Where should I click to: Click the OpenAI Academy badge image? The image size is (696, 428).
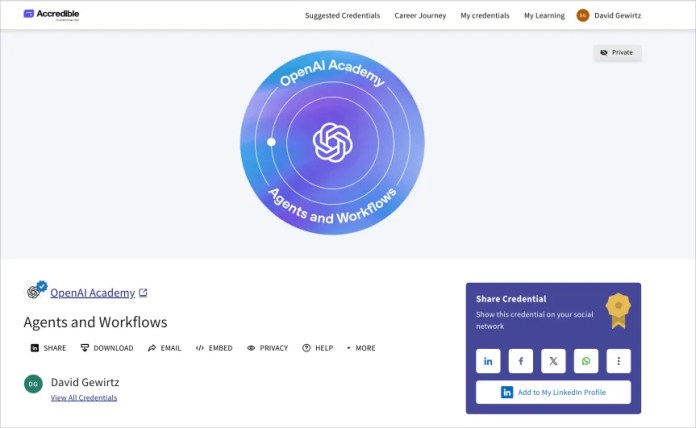coord(332,142)
